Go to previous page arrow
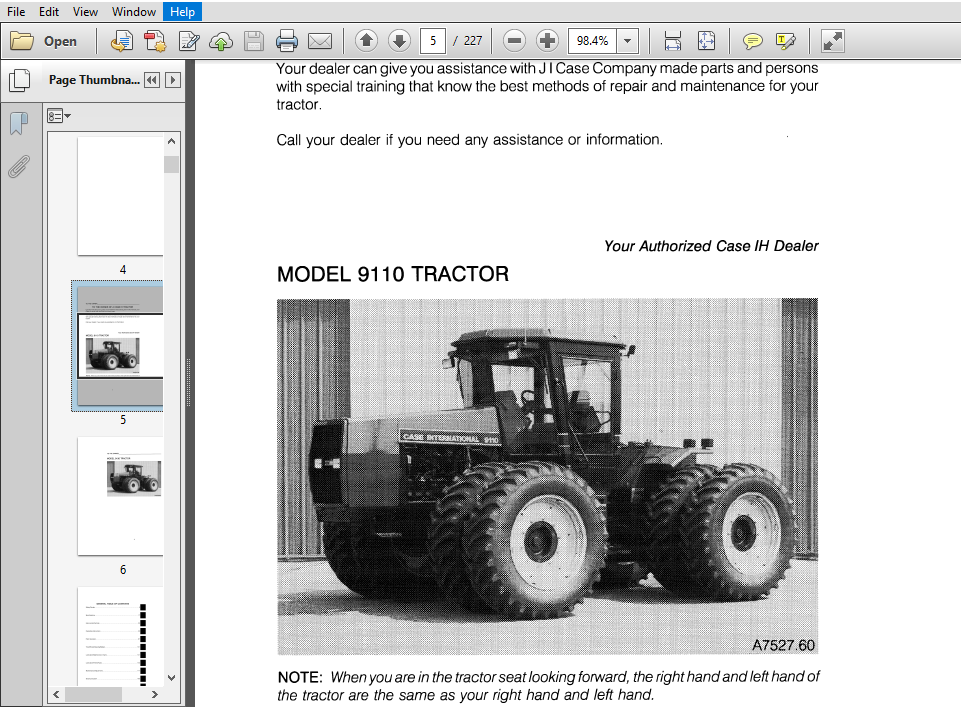This screenshot has height=707, width=961. tap(367, 41)
